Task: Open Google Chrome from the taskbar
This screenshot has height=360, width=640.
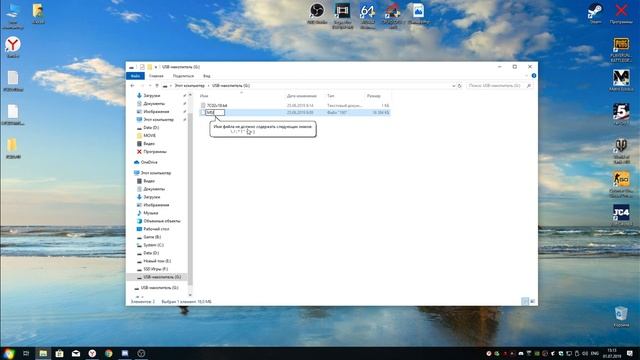Action: [x=109, y=353]
